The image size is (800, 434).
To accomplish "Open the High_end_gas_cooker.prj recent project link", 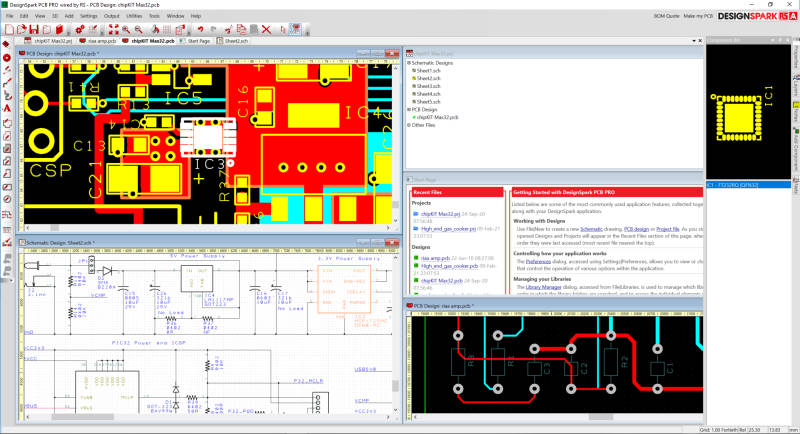I will pos(446,229).
